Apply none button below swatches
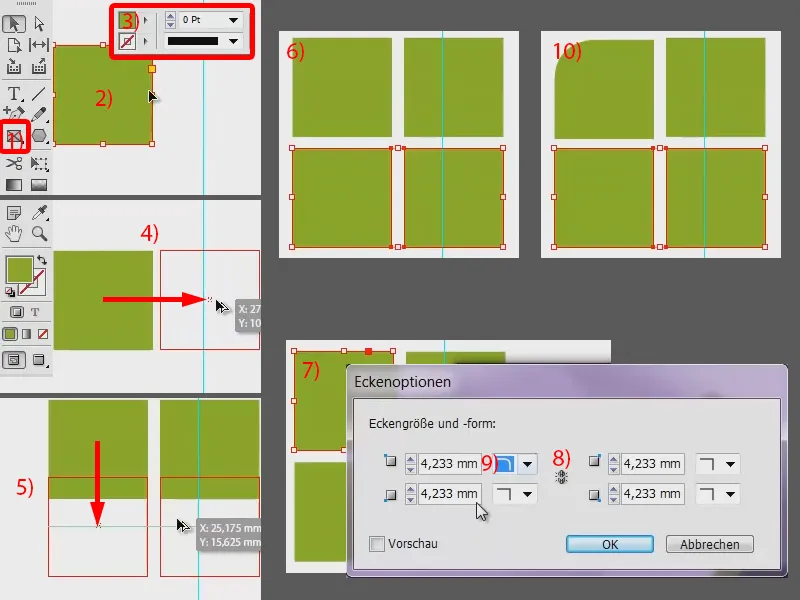800x600 pixels. click(43, 334)
